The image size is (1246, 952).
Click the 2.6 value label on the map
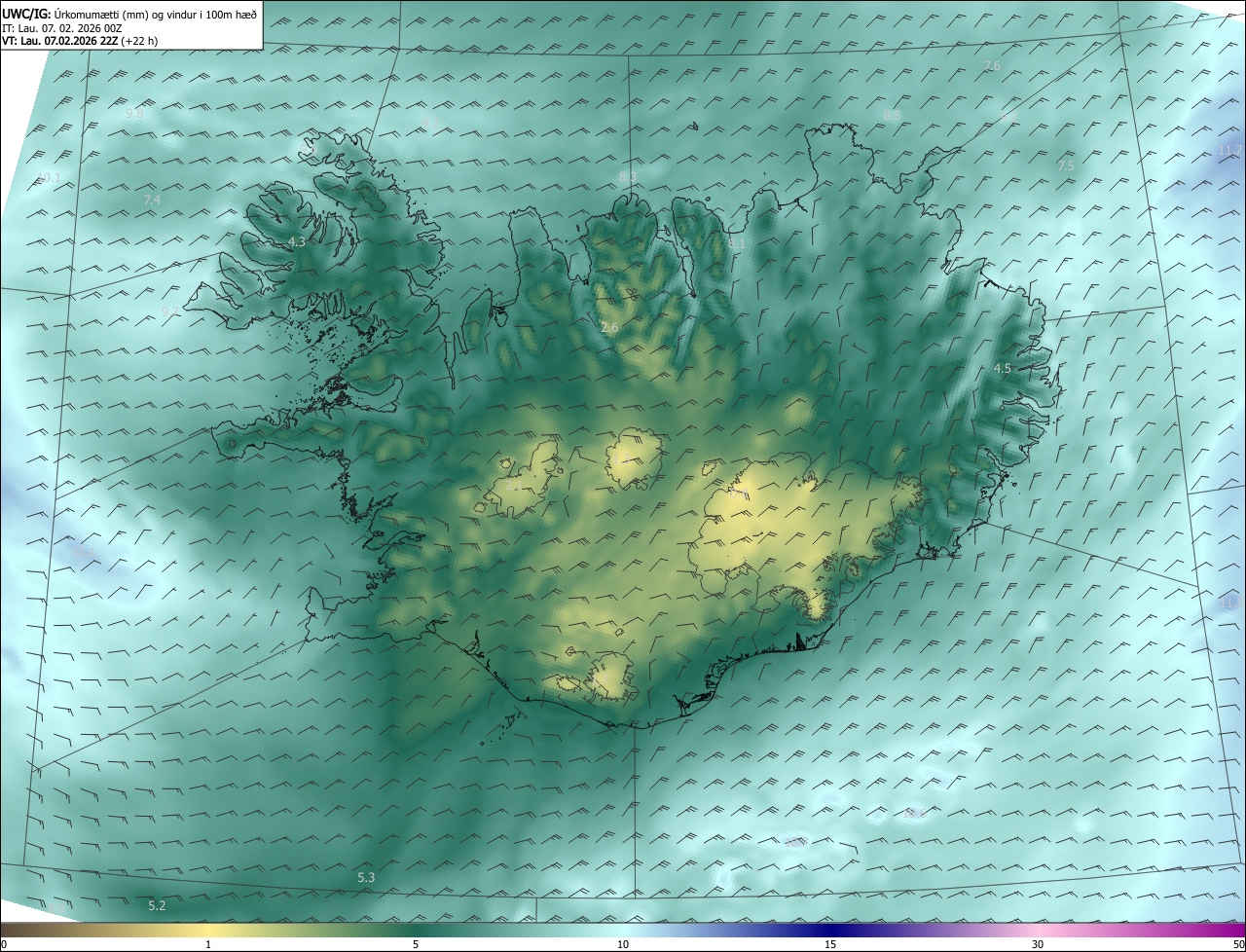(x=609, y=328)
